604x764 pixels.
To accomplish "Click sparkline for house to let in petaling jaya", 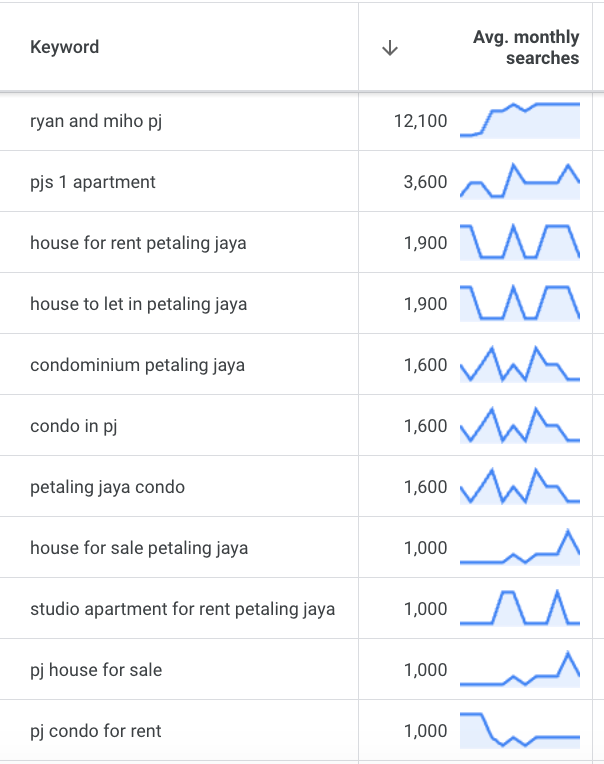I will [x=520, y=303].
